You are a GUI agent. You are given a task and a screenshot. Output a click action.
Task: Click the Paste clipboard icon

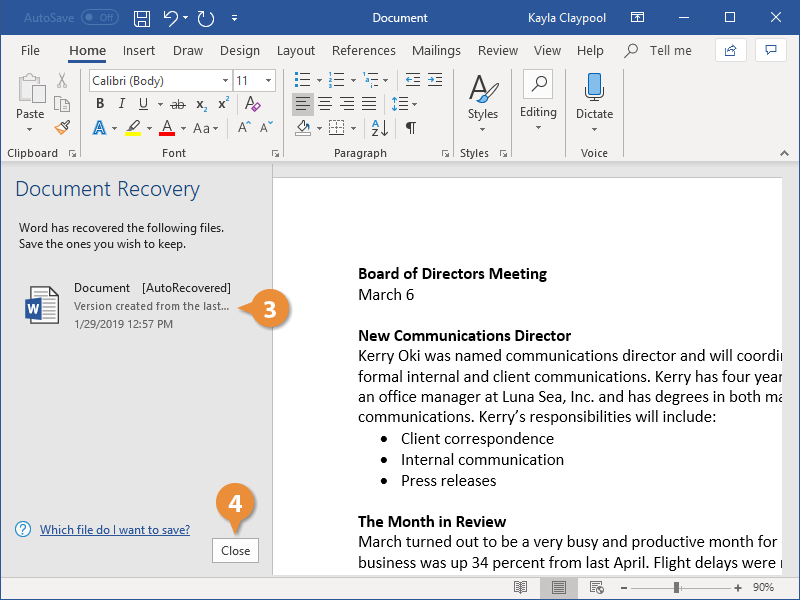click(x=31, y=89)
